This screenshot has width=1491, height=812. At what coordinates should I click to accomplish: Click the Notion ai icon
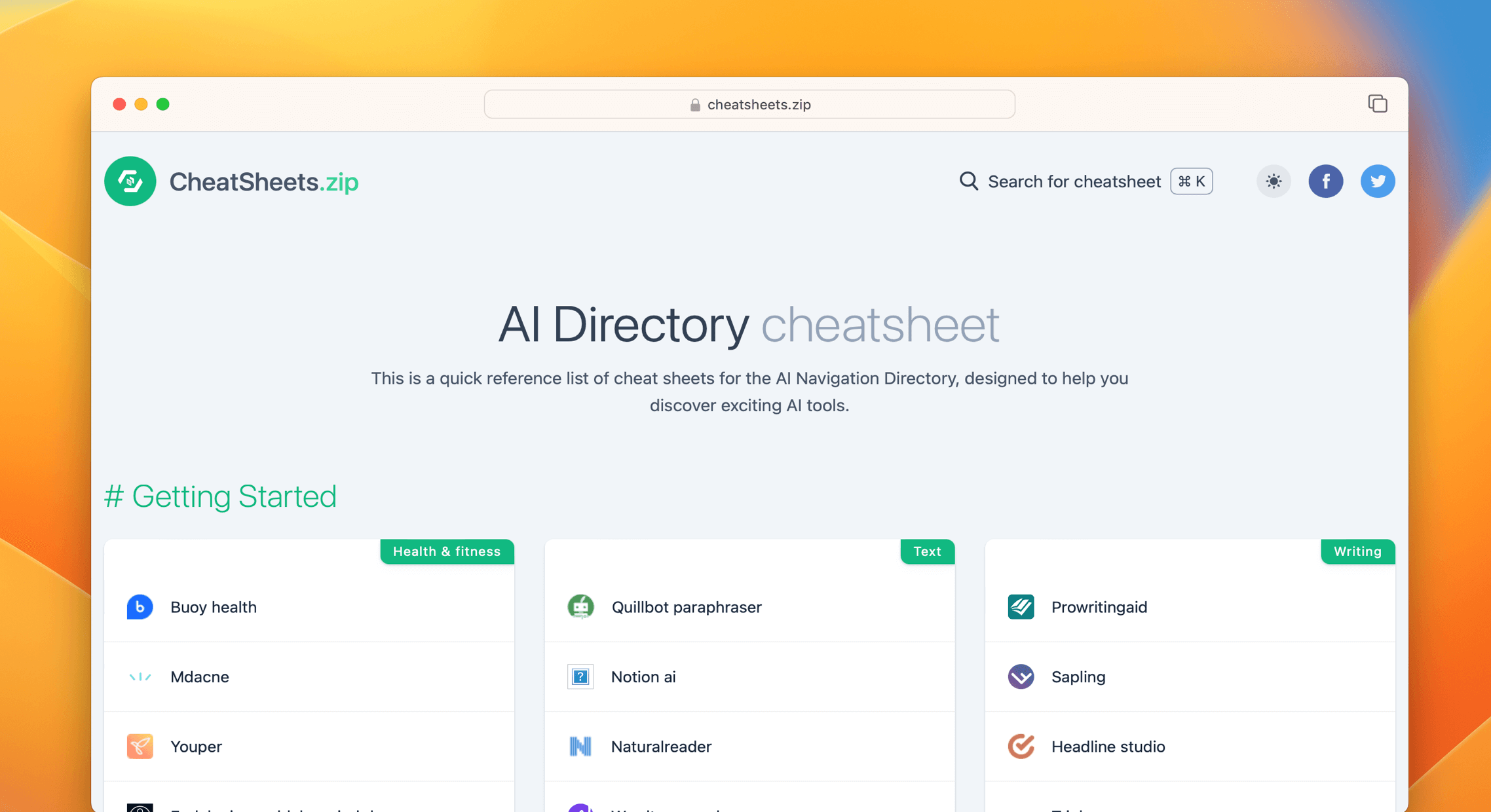coord(580,676)
